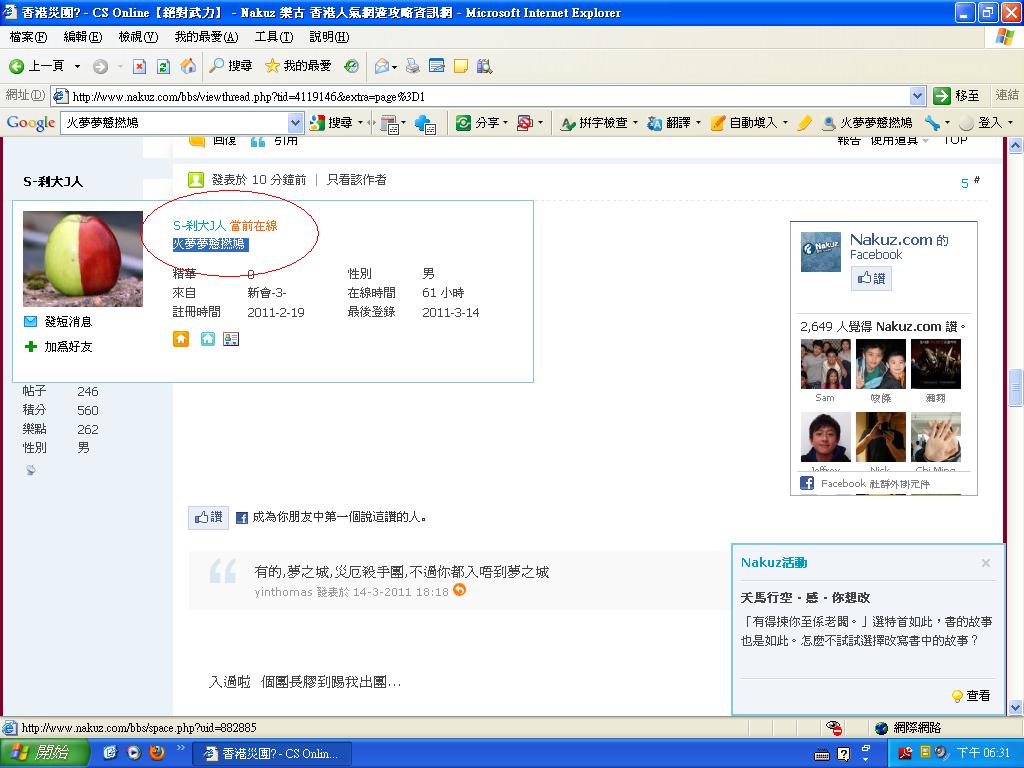
Task: Open the 我的最愛 favorites star button
Action: 298,66
